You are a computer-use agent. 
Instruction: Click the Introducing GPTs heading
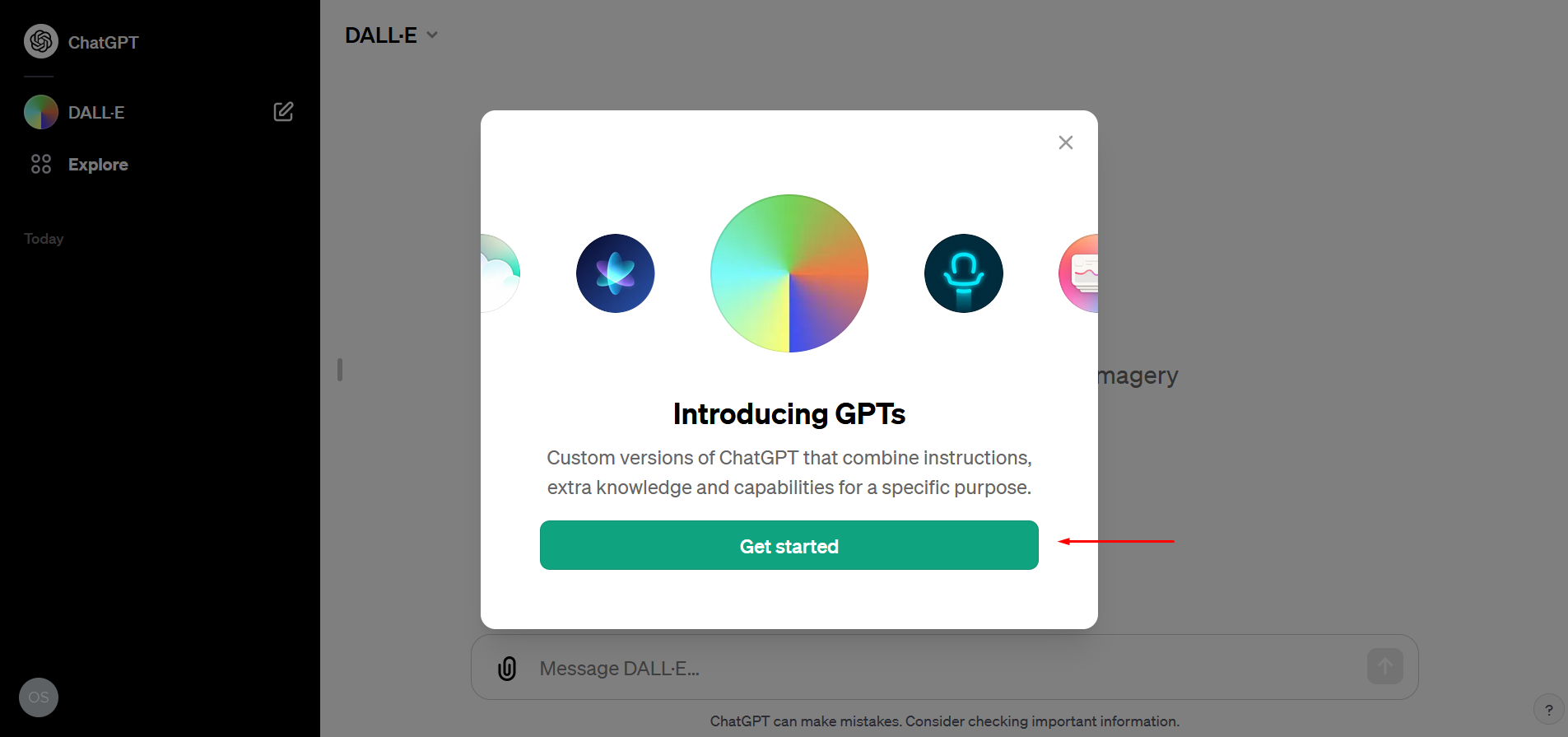tap(789, 413)
